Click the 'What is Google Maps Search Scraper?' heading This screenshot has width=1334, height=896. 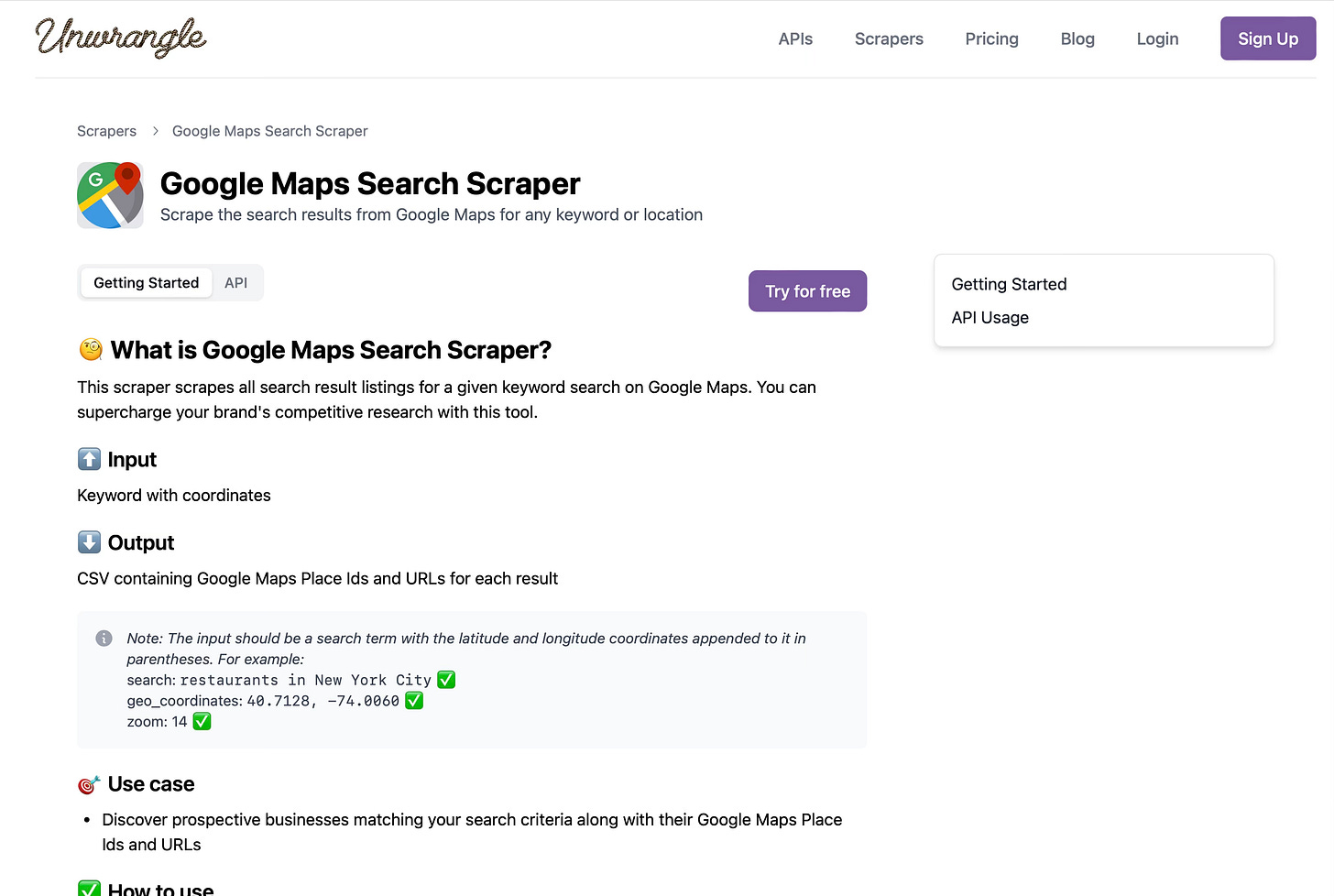click(x=331, y=350)
